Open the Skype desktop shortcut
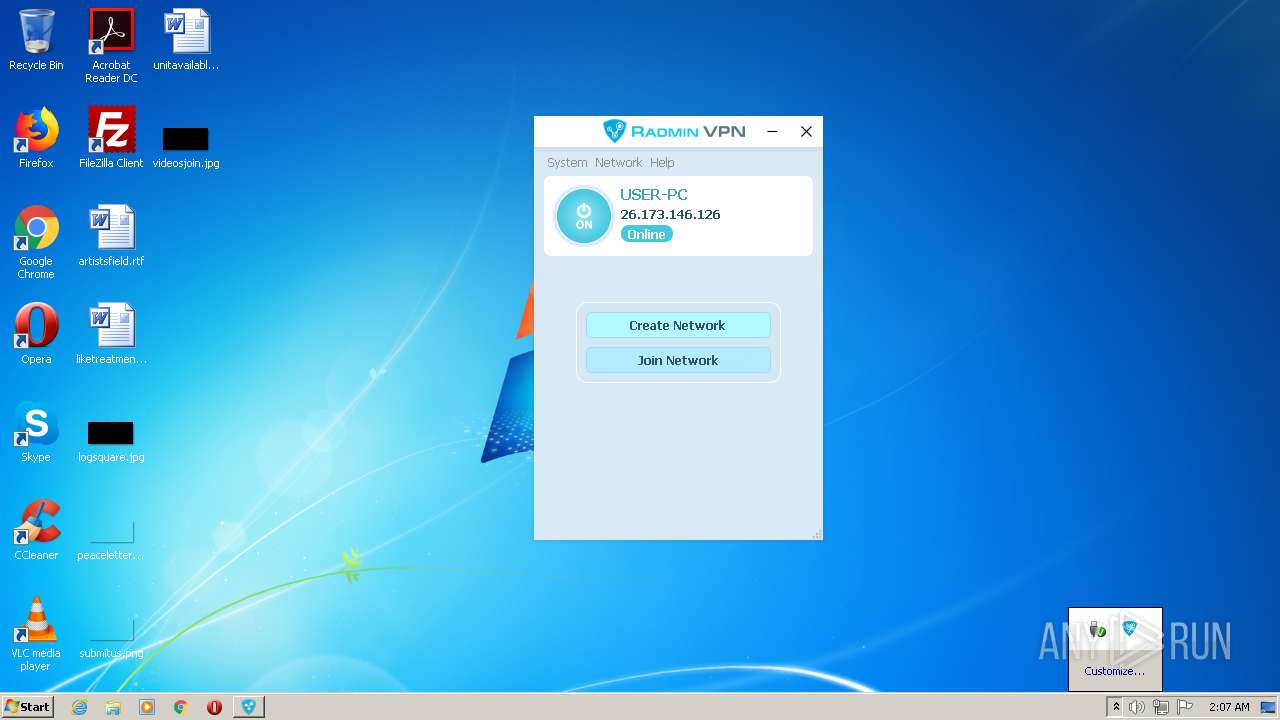Viewport: 1280px width, 720px height. pyautogui.click(x=36, y=433)
